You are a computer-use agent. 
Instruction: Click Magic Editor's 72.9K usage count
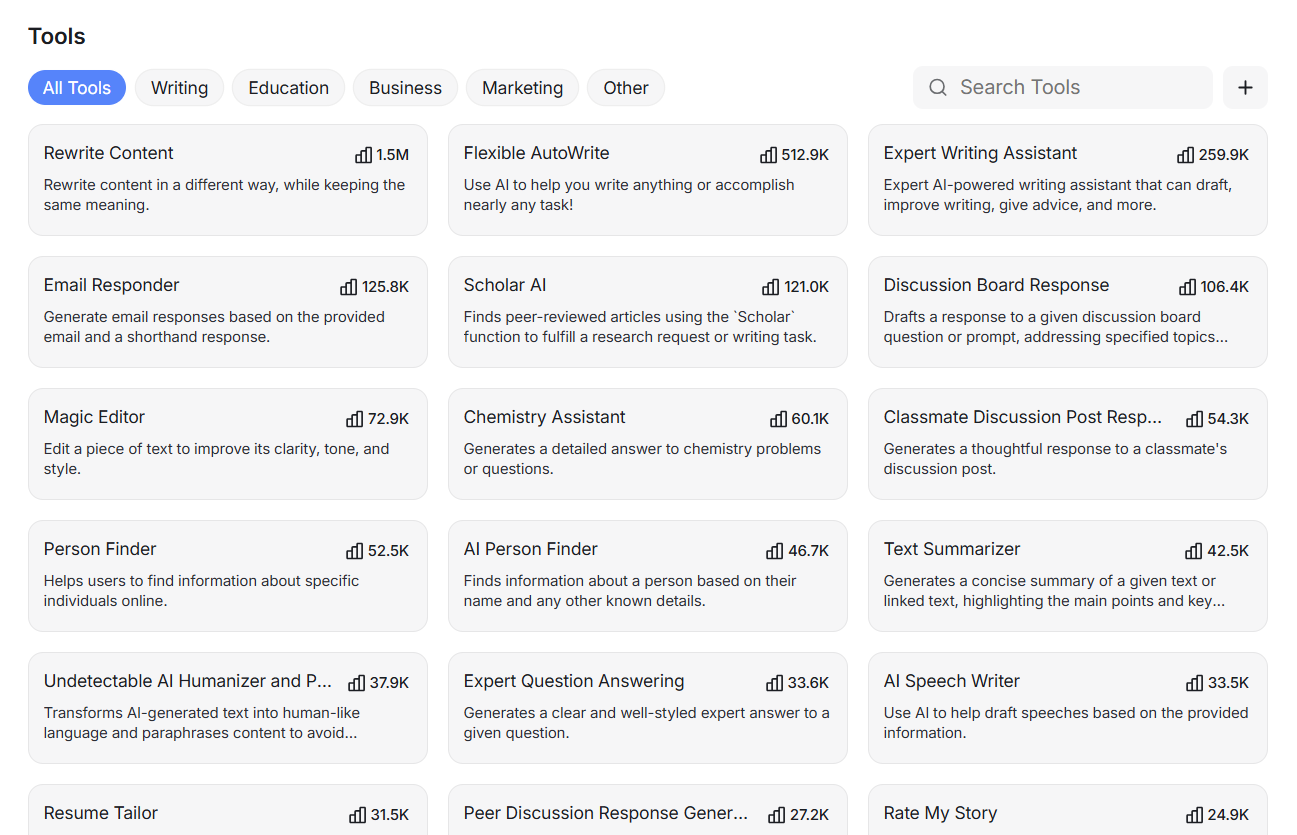389,419
